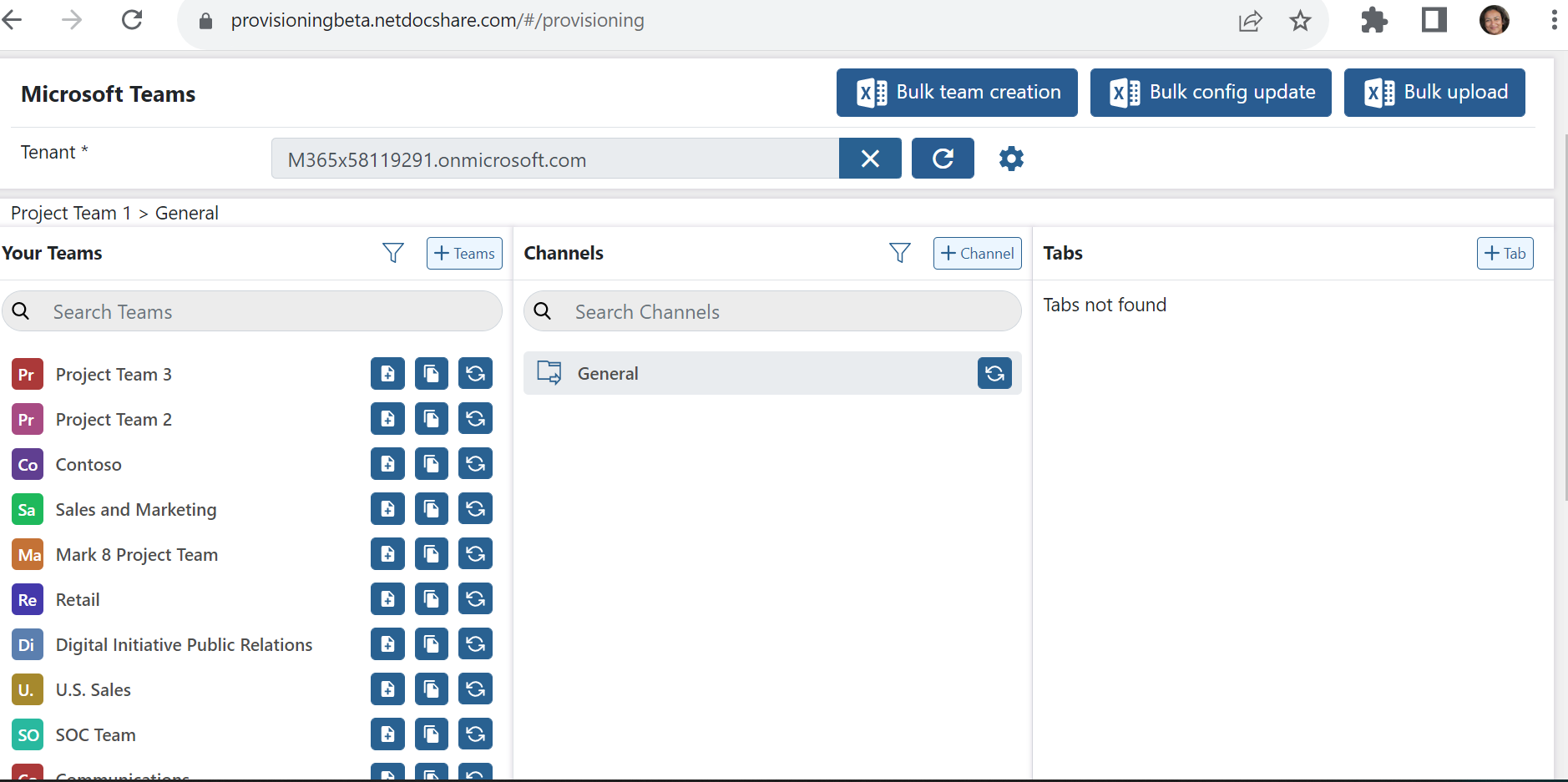Click add-file icon for Project Team 3
Image resolution: width=1568 pixels, height=782 pixels.
pyautogui.click(x=387, y=374)
